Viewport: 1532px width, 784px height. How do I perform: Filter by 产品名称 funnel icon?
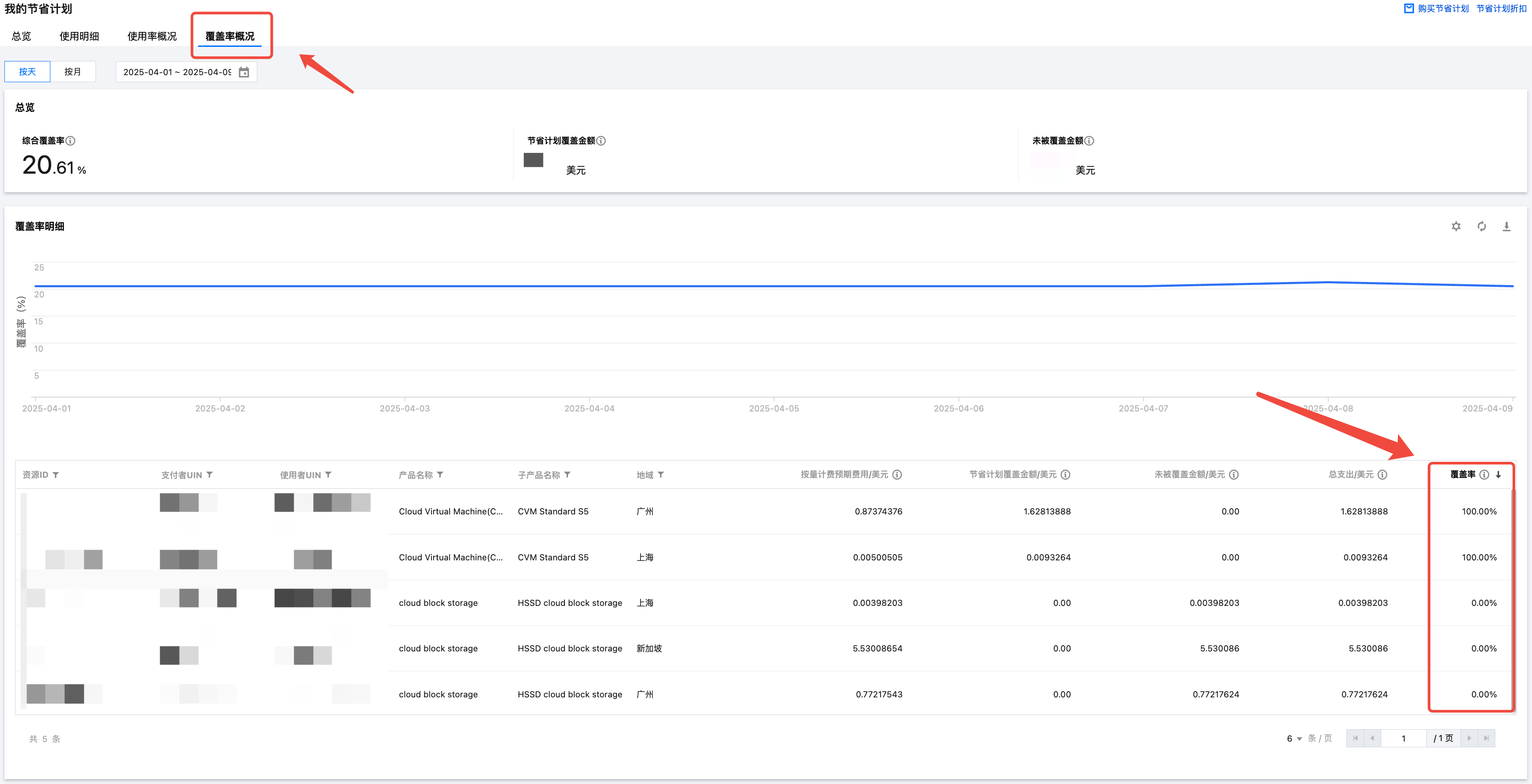pyautogui.click(x=440, y=475)
